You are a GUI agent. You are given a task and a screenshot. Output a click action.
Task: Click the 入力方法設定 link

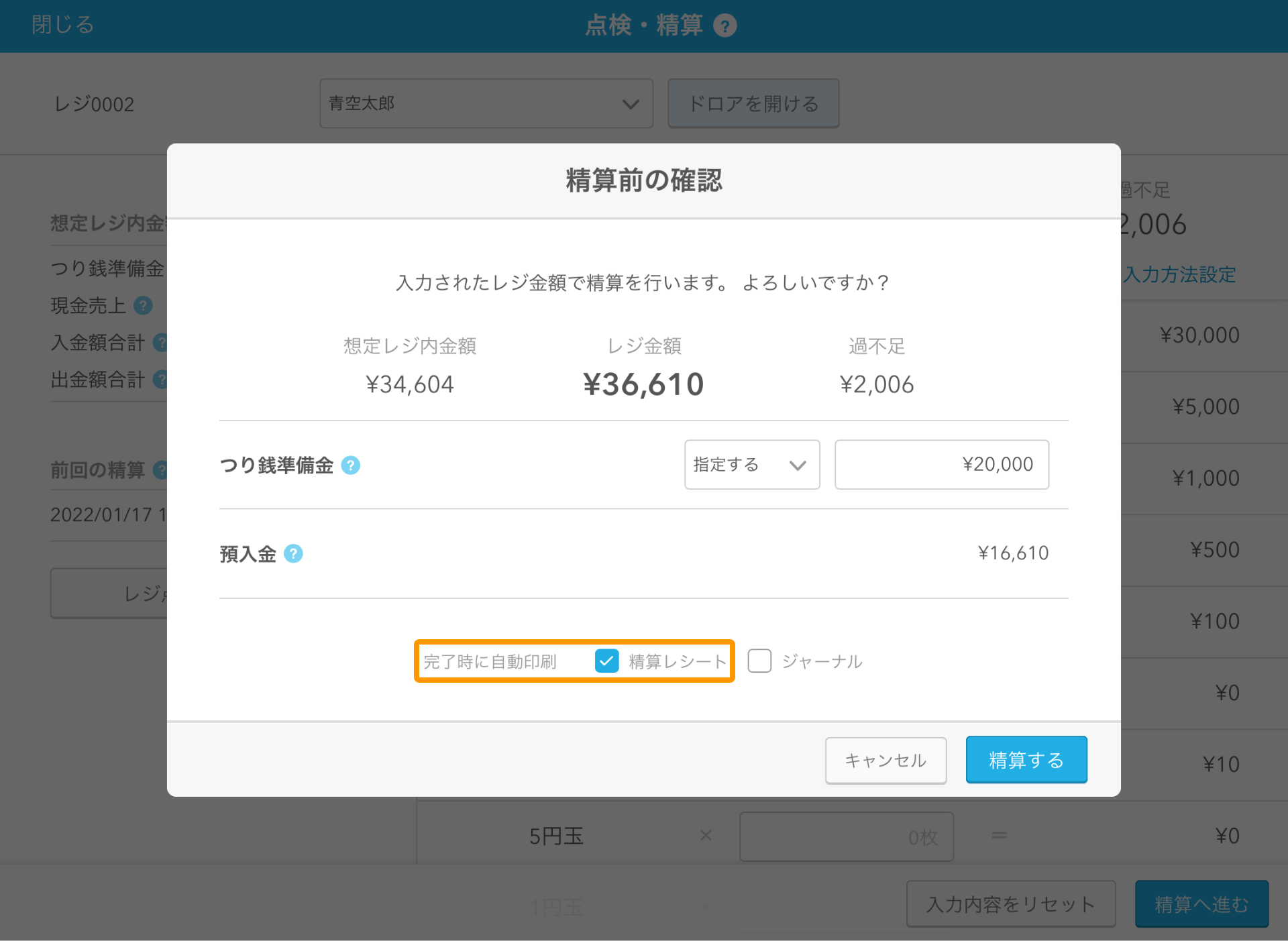pos(1180,274)
